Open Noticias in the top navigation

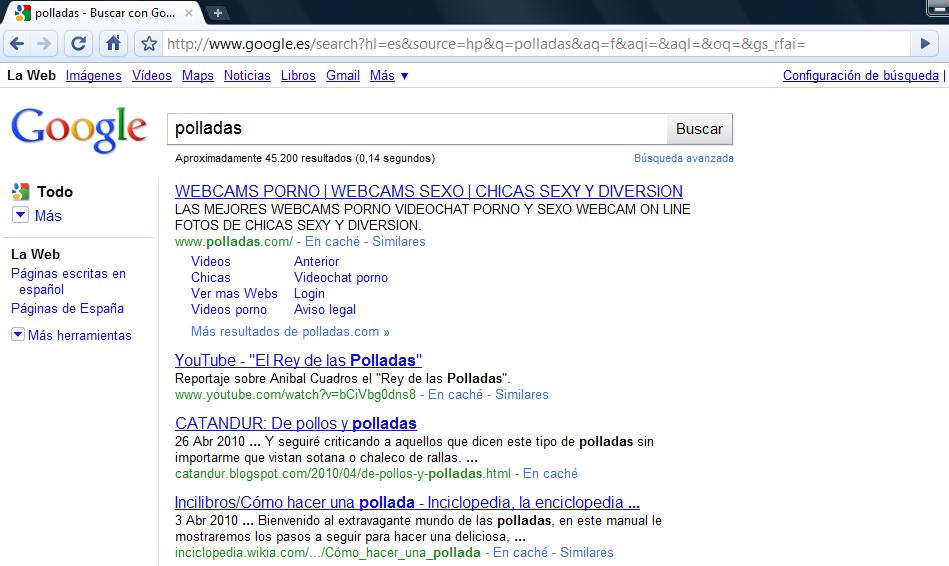247,76
